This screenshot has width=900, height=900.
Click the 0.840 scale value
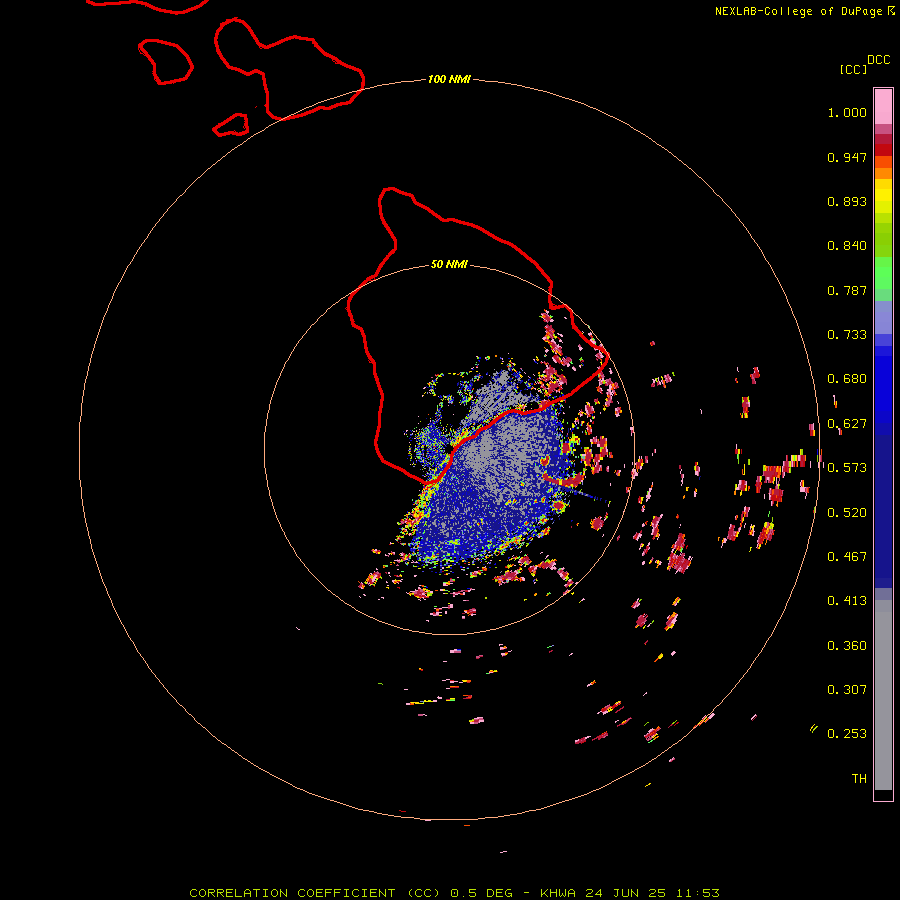click(x=847, y=246)
